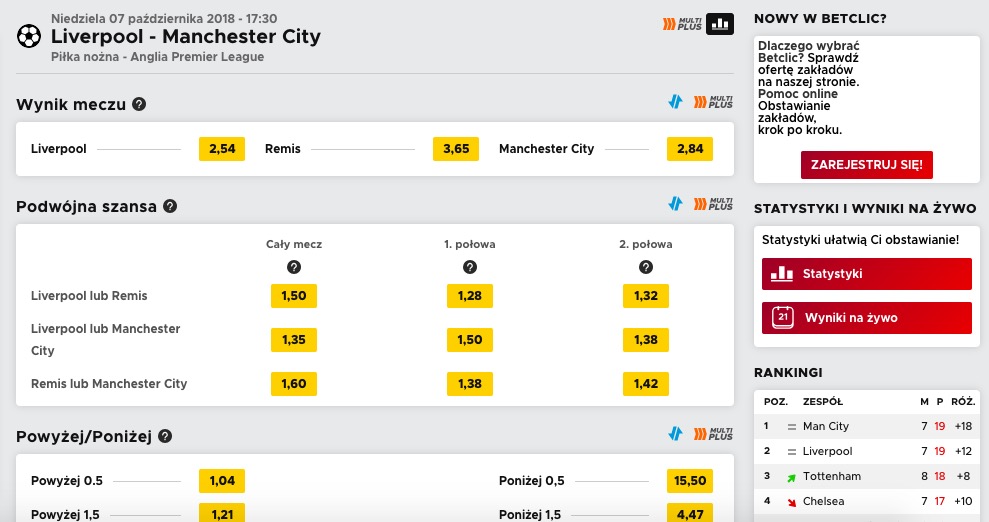
Task: Pick Liverpool lub Remis full-match odds 1,50
Action: click(x=294, y=296)
